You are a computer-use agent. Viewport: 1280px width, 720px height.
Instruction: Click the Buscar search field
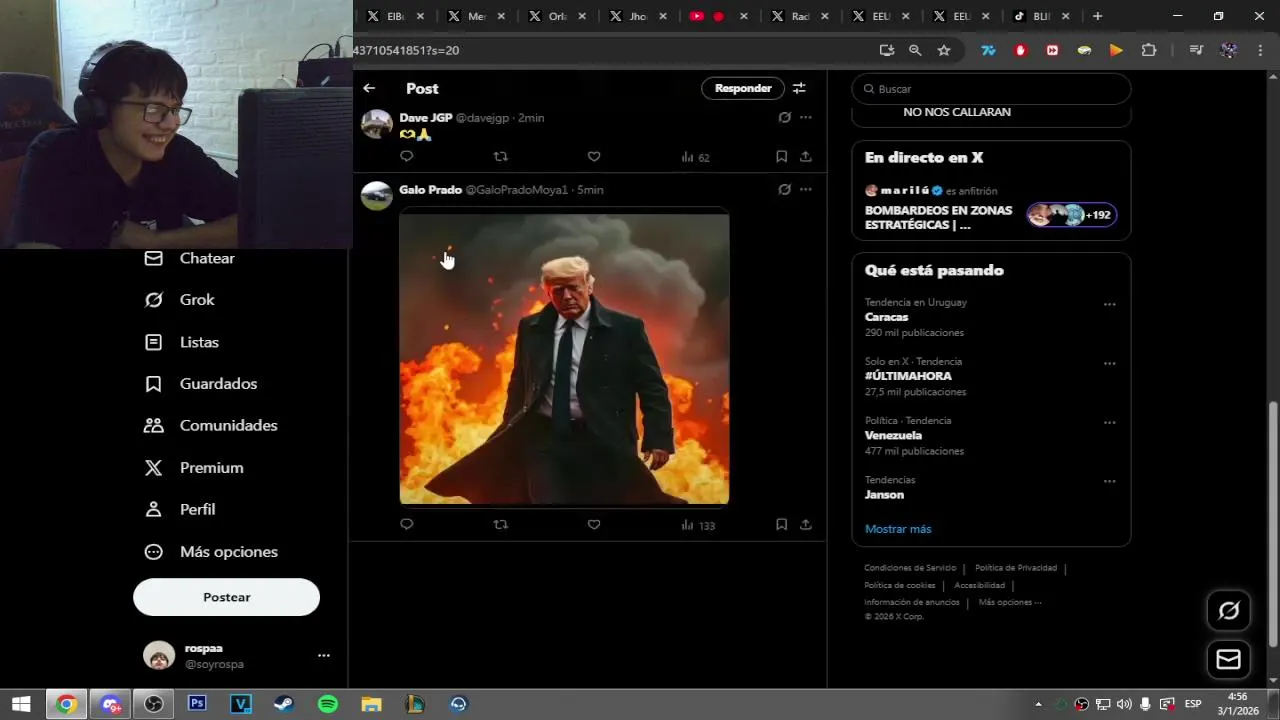click(x=991, y=89)
